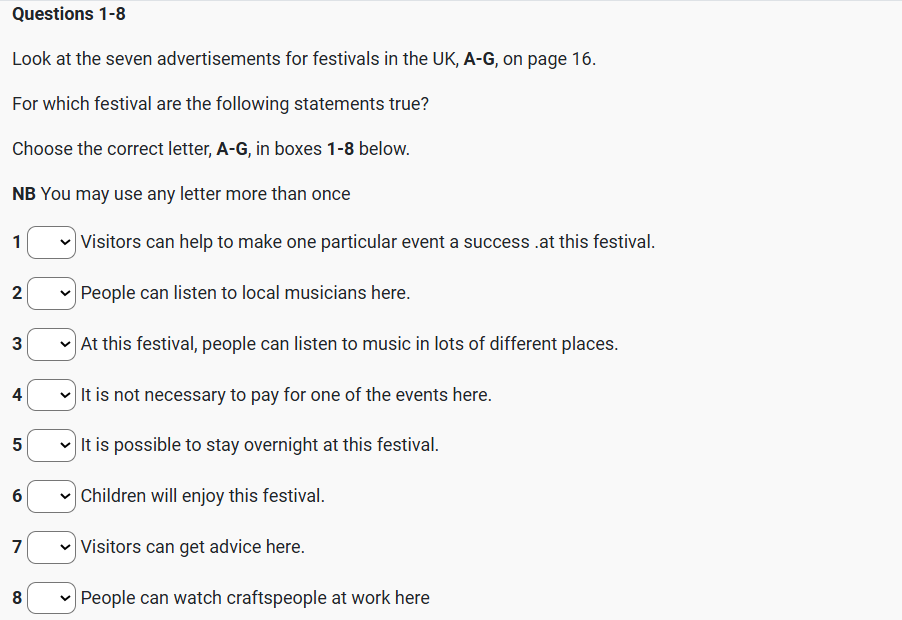Viewport: 902px width, 620px height.
Task: Click statement about craftspeople at work
Action: (255, 598)
